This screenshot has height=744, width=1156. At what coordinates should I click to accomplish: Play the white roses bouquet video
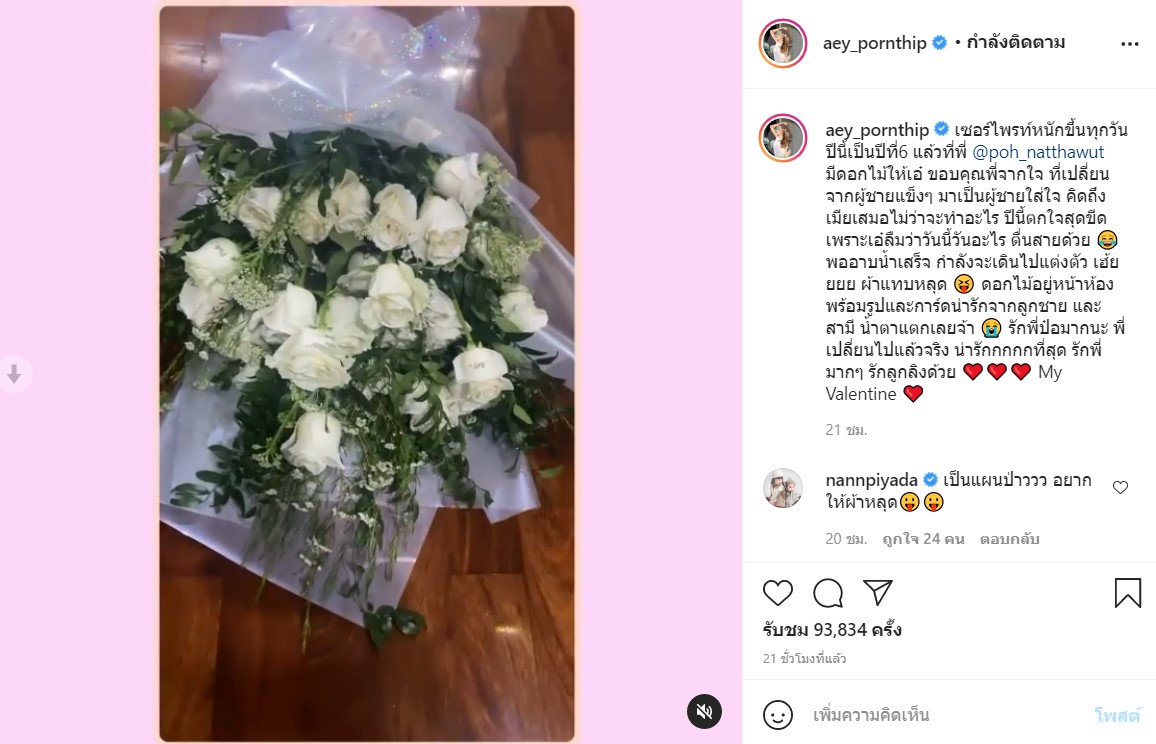point(366,373)
